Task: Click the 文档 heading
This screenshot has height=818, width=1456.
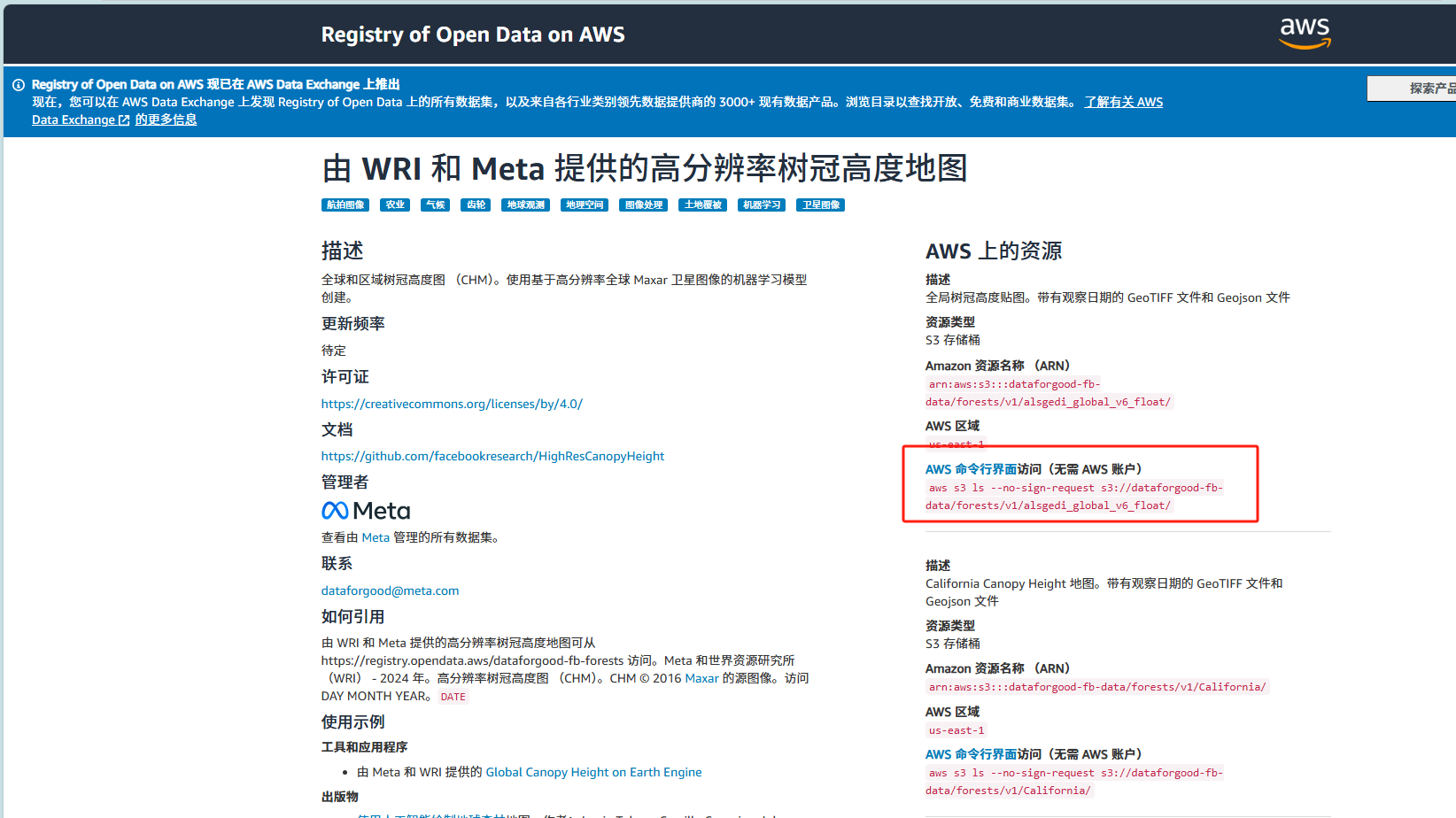Action: 337,430
